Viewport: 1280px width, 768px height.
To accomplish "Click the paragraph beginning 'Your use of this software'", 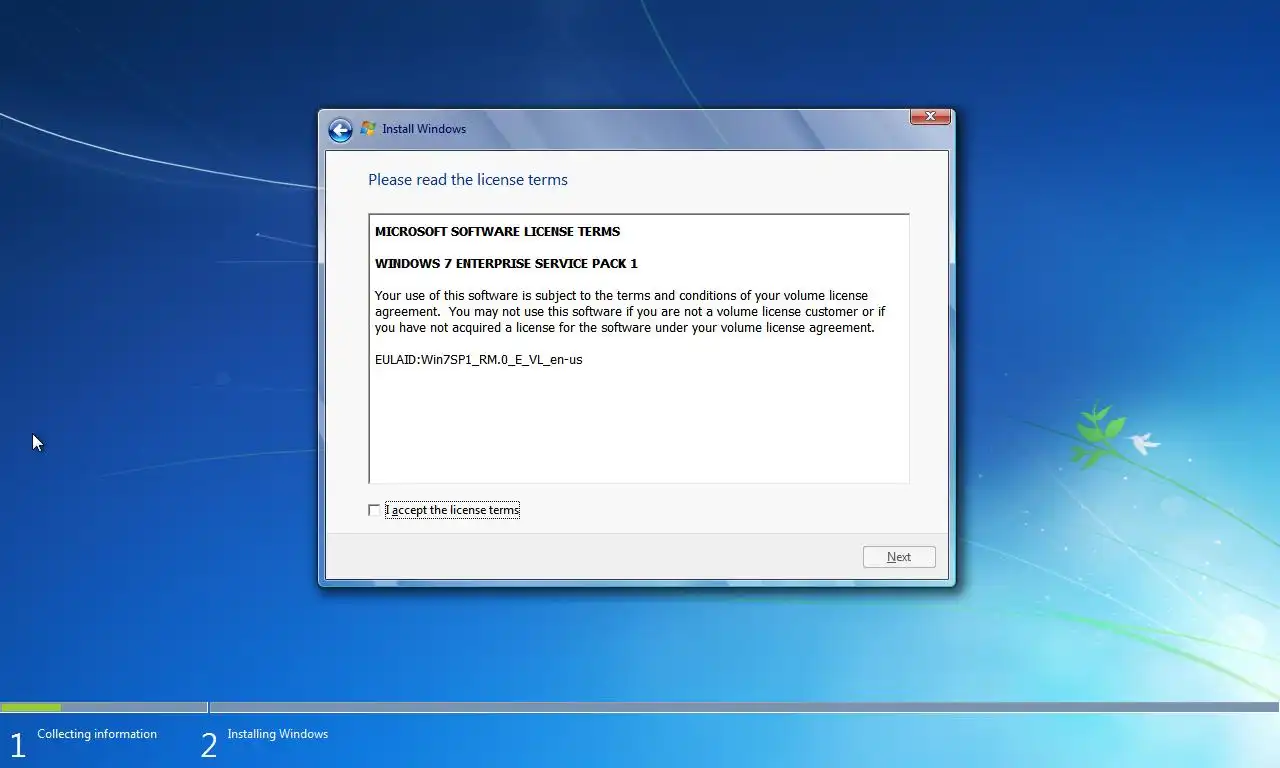I will (630, 311).
